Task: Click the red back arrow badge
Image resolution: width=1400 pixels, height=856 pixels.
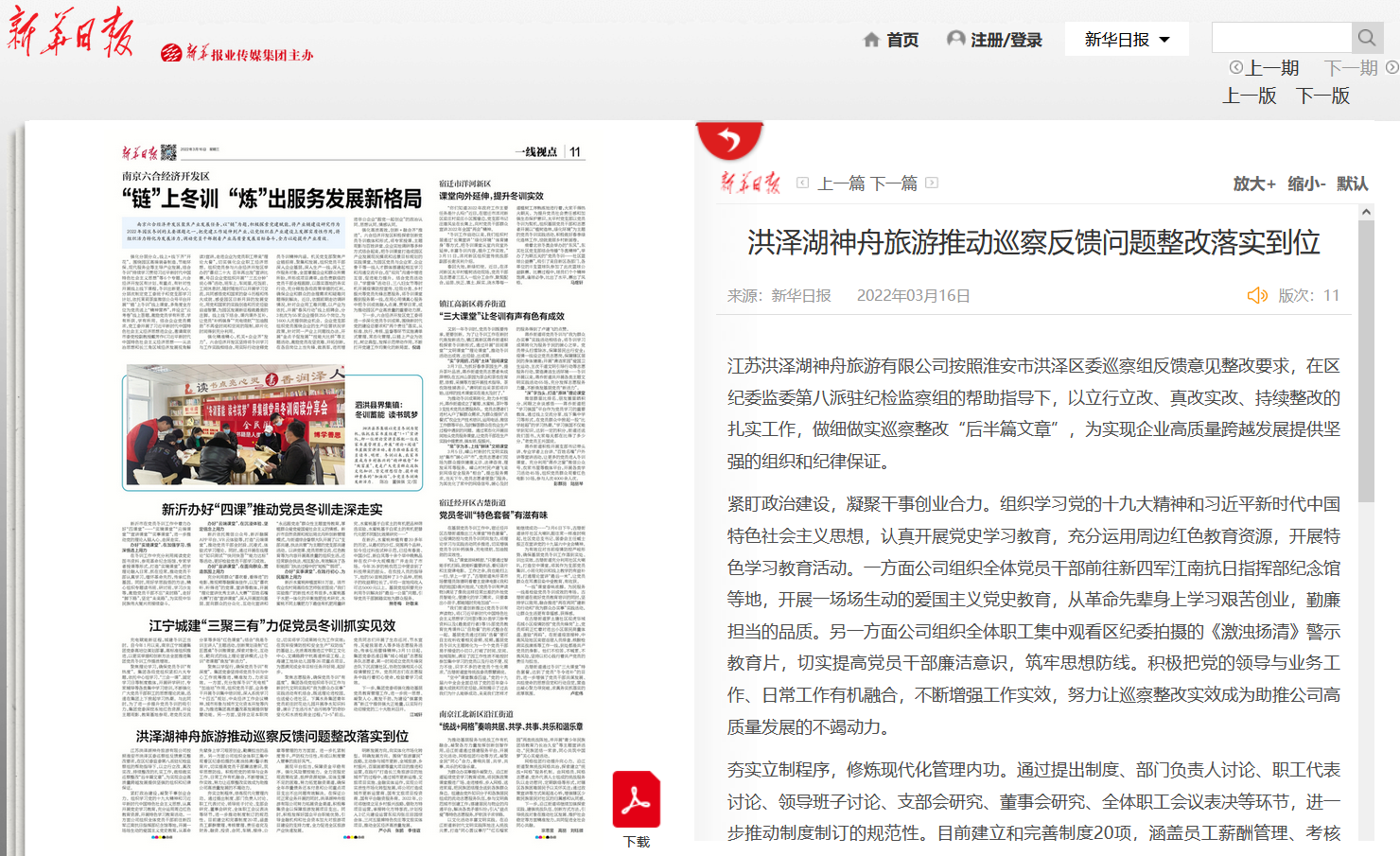Action: click(729, 141)
